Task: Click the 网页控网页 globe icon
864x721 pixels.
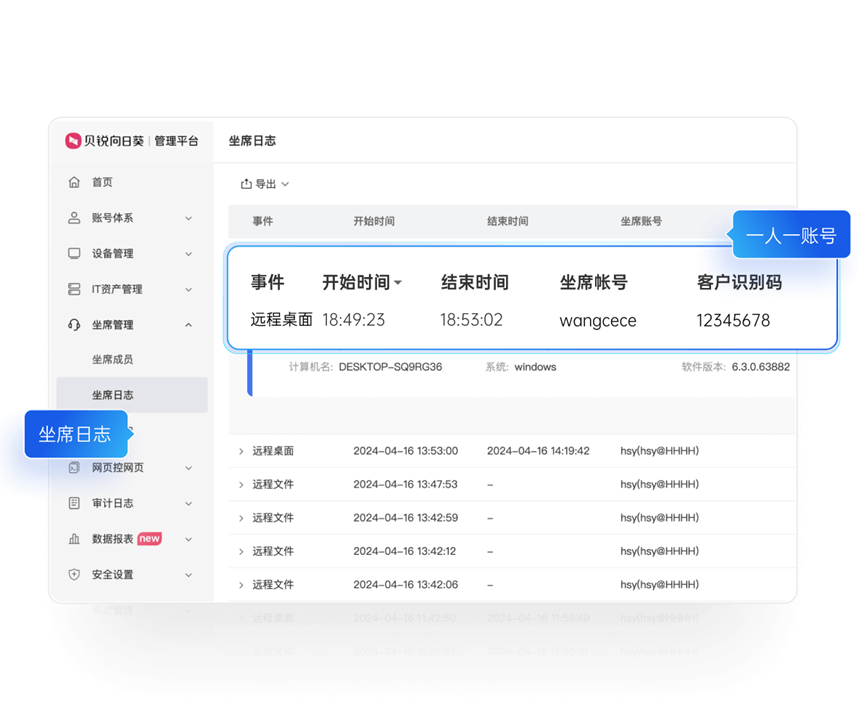Action: click(74, 467)
